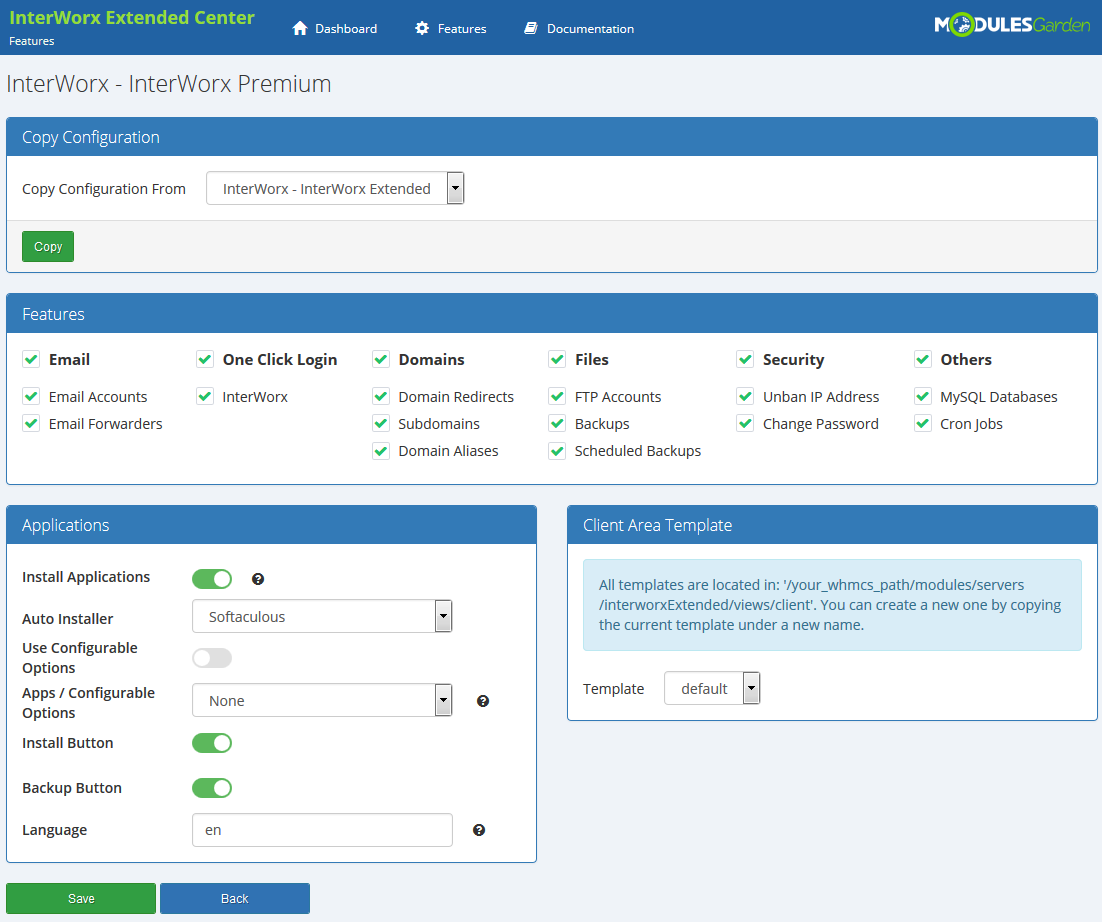This screenshot has width=1102, height=922.
Task: Toggle the MySQL Databases checkbox
Action: (x=923, y=396)
